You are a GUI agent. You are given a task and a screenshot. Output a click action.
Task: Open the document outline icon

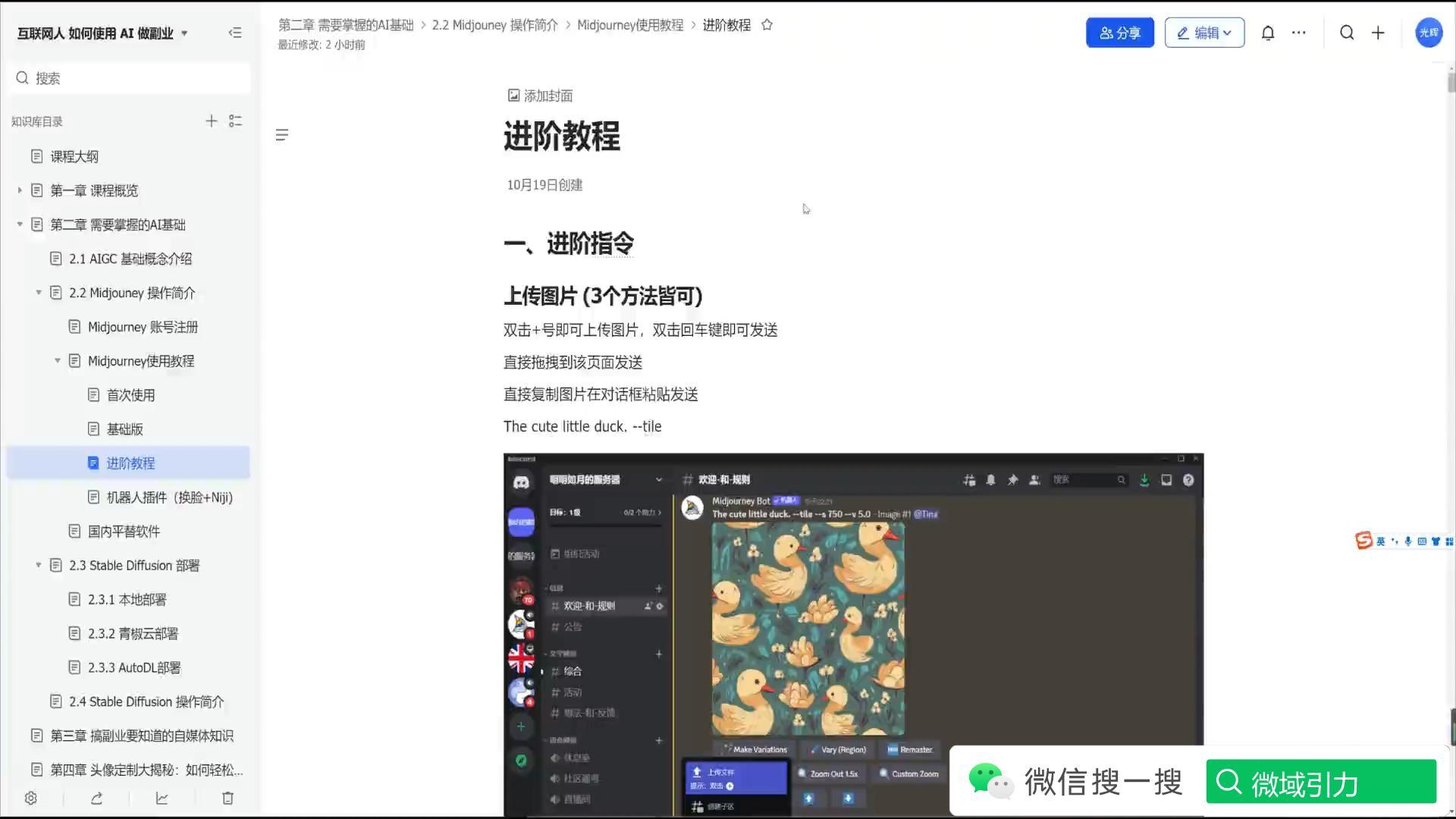[282, 135]
